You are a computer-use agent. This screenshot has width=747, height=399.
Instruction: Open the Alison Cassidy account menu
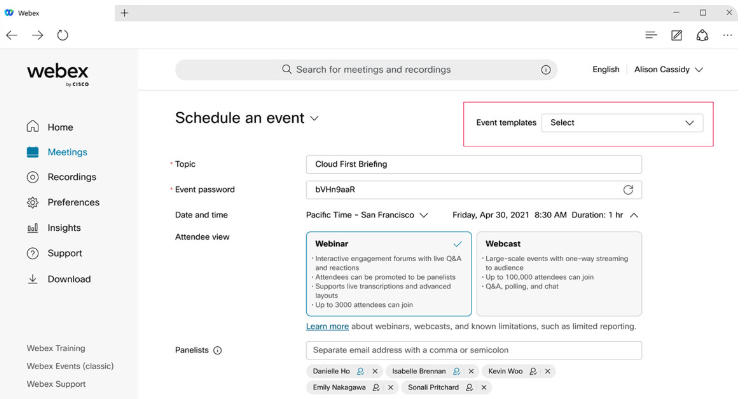click(x=668, y=70)
